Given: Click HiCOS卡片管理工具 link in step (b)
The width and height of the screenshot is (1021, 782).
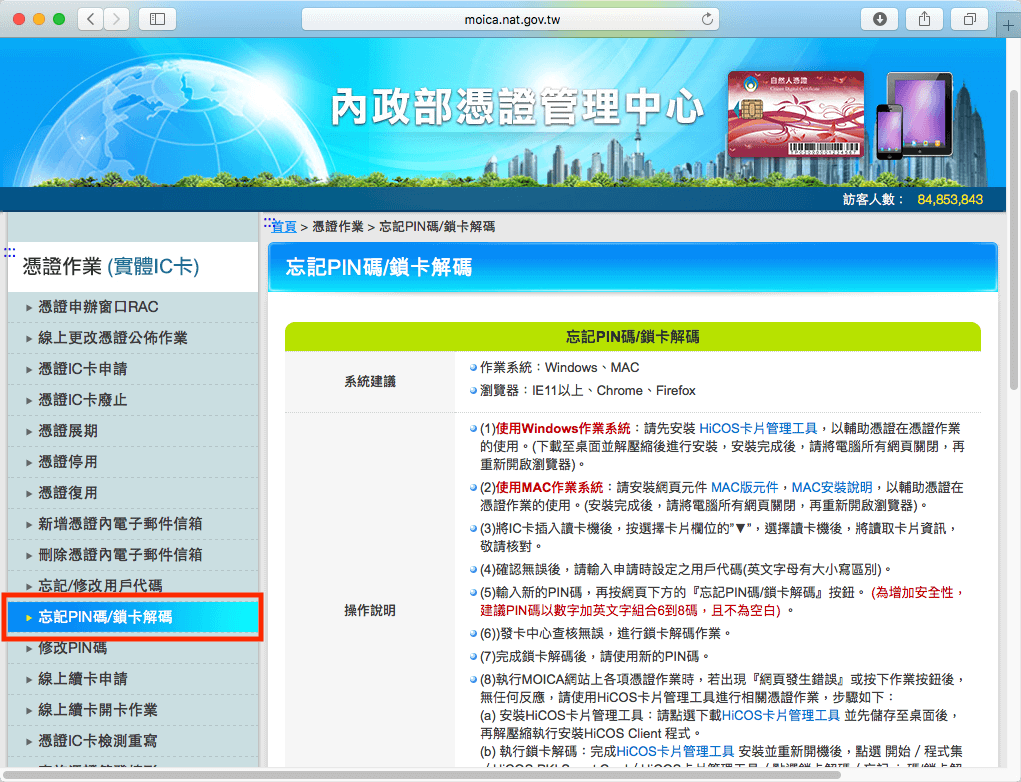Looking at the screenshot, I should (675, 751).
